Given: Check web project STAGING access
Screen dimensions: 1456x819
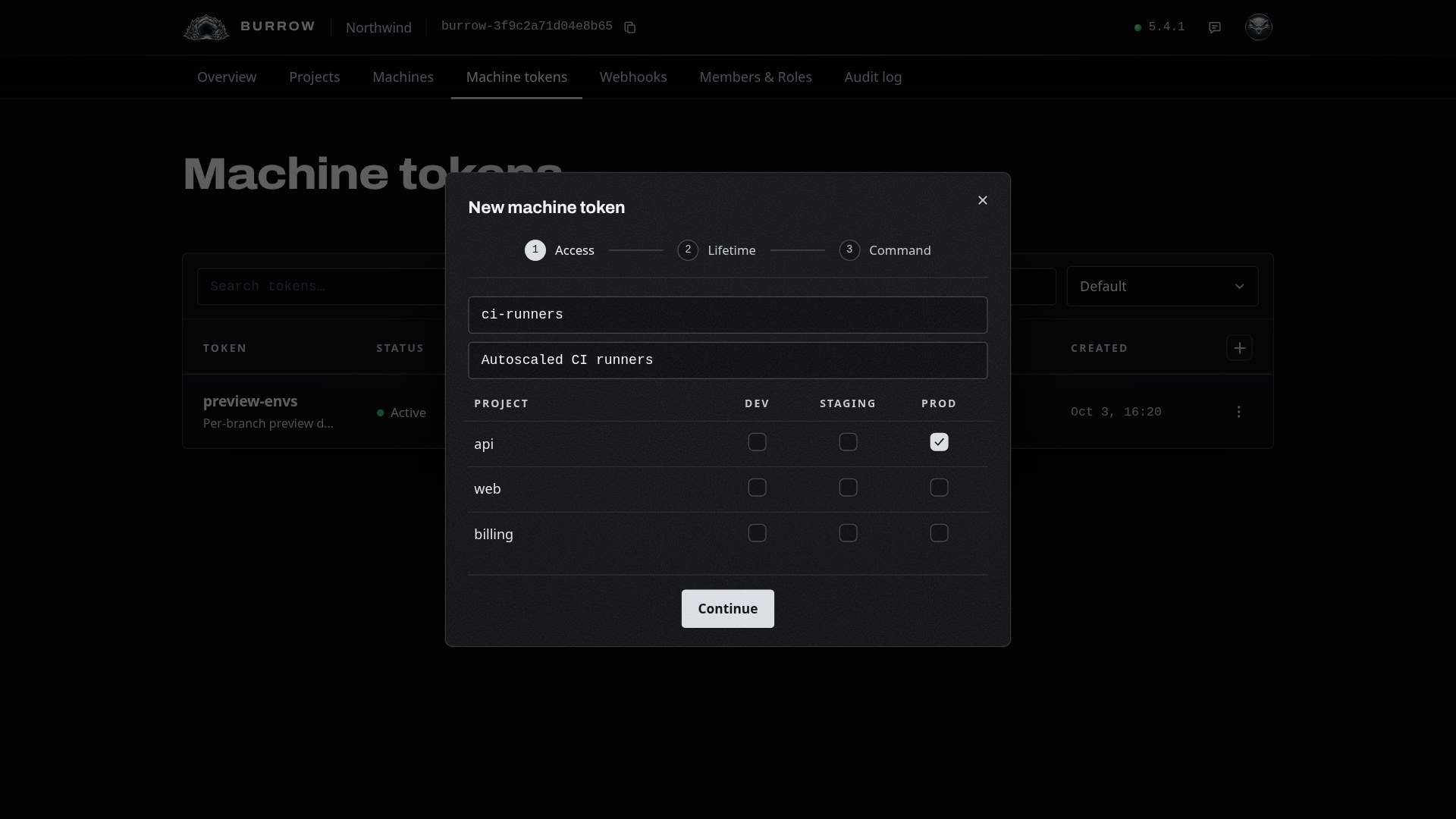Looking at the screenshot, I should (x=848, y=488).
